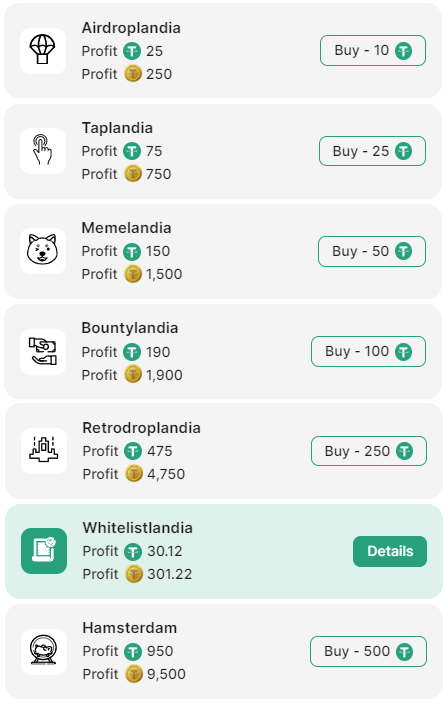
Task: Click green tether coin next to Hamsterdam 950
Action: (x=133, y=651)
